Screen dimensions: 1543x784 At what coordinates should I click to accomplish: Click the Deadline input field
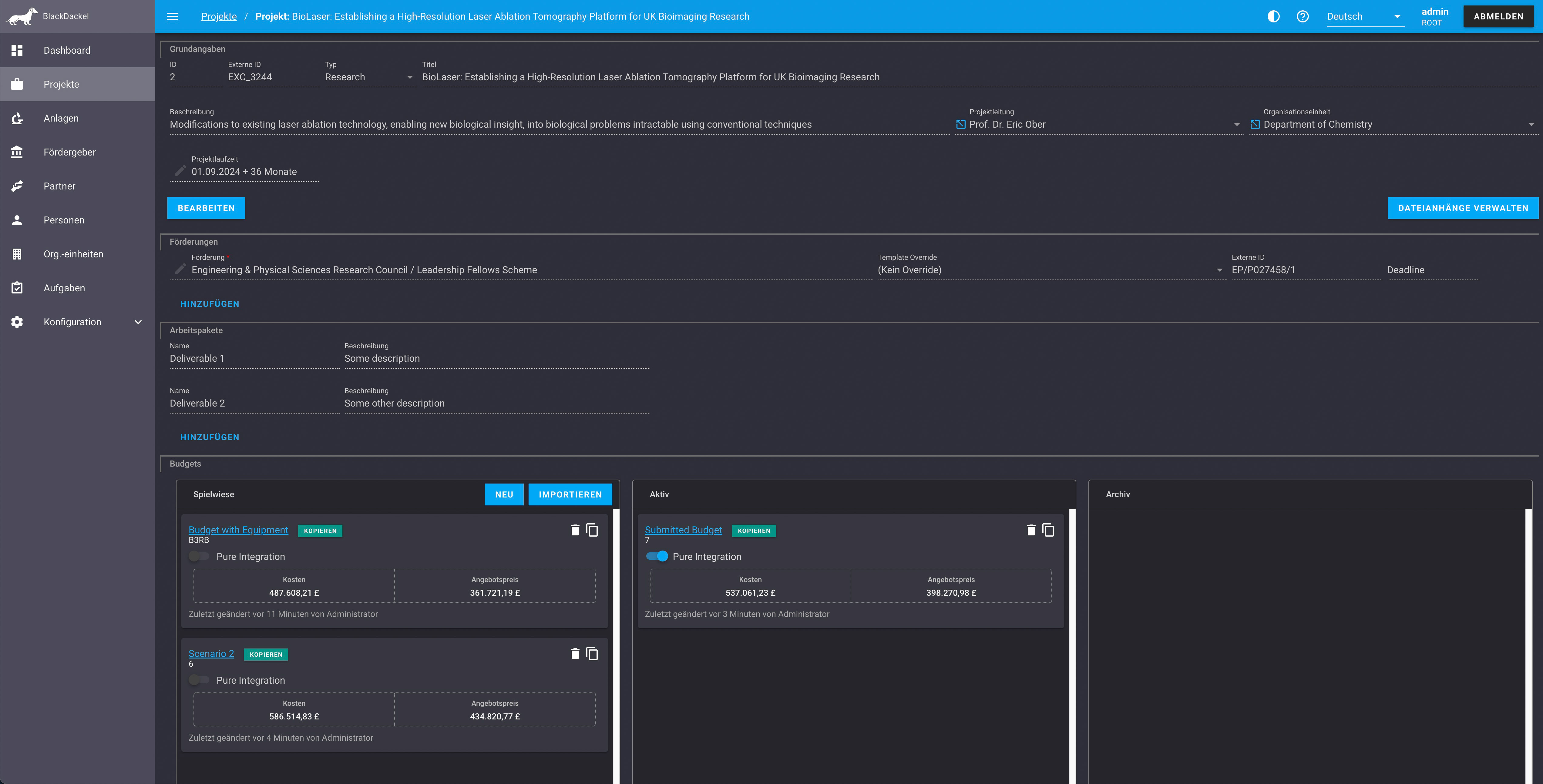[x=1432, y=270]
